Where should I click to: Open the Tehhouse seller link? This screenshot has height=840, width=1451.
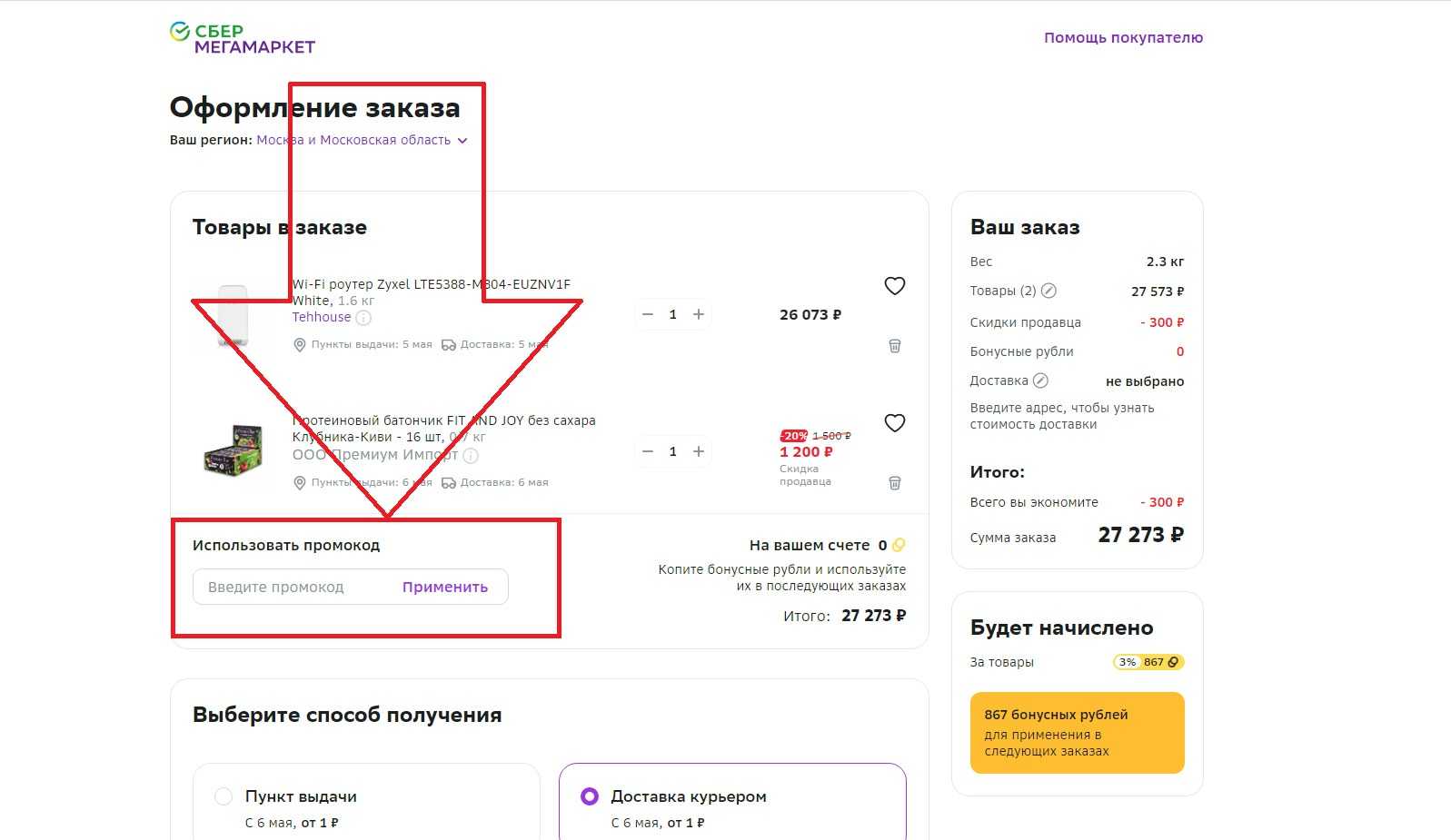coord(321,317)
